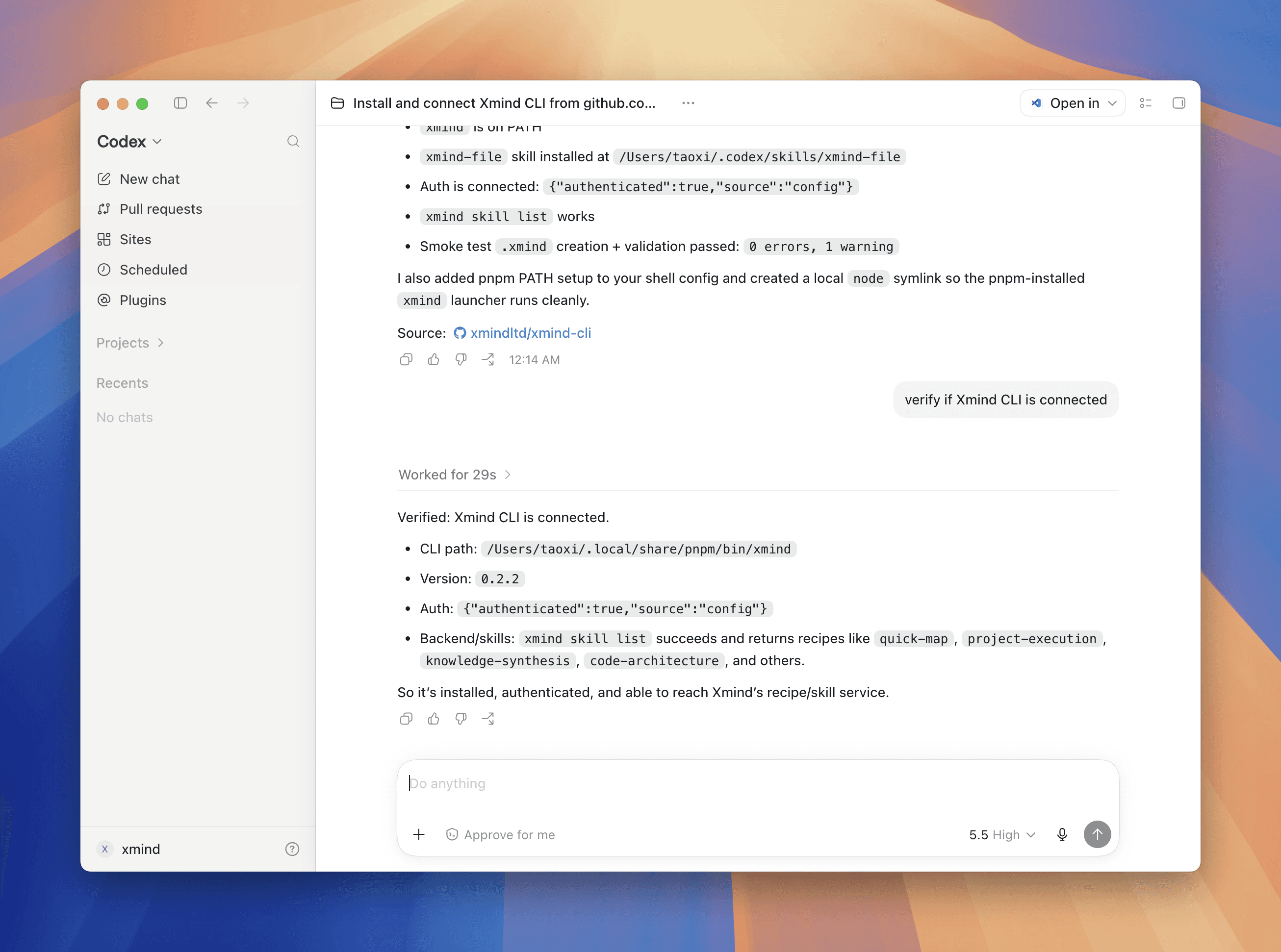The height and width of the screenshot is (952, 1281).
Task: Click the '/Users/taoxi/.local/share/pnpm/bin/xmind' path
Action: pyautogui.click(x=639, y=549)
